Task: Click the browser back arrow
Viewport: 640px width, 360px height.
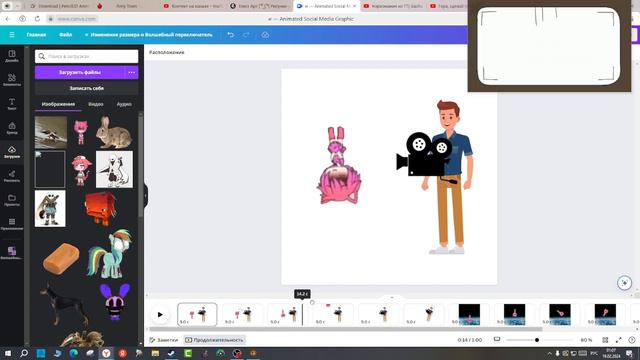Action: click(x=8, y=19)
